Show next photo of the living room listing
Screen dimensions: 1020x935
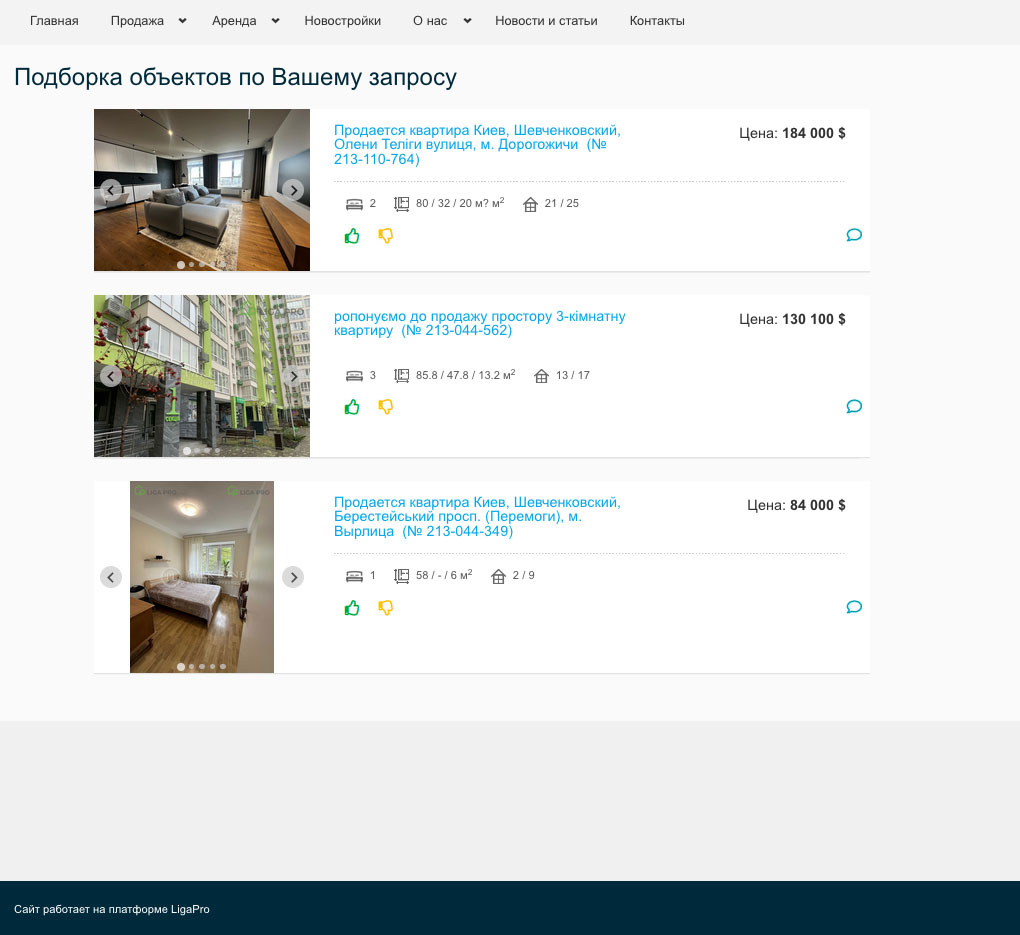[293, 190]
